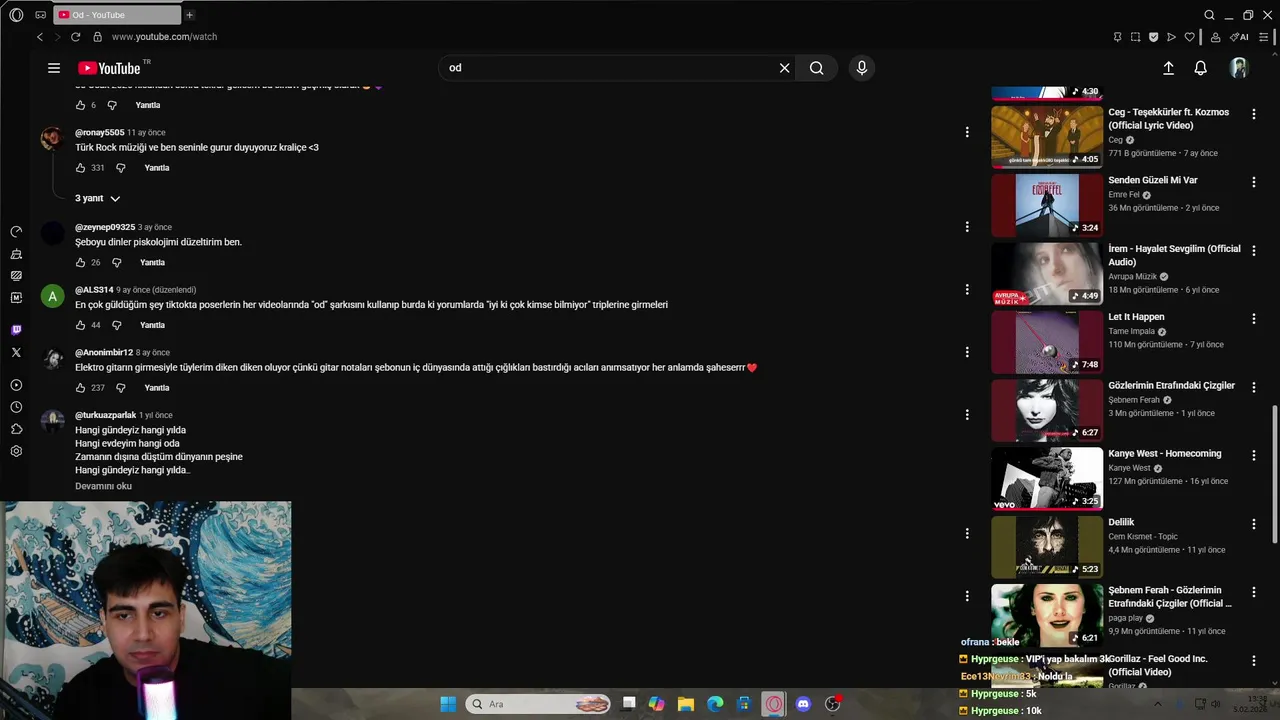
Task: Open the Ceg - Teşekkürler video thumbnail
Action: click(1047, 137)
